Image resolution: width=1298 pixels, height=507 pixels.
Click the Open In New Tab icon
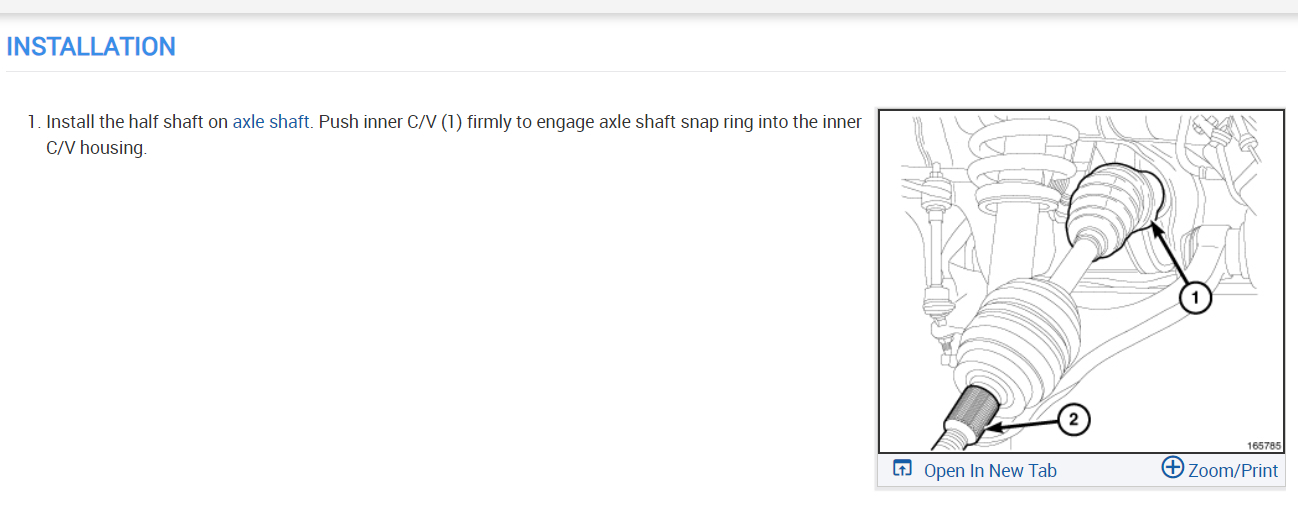click(x=903, y=469)
